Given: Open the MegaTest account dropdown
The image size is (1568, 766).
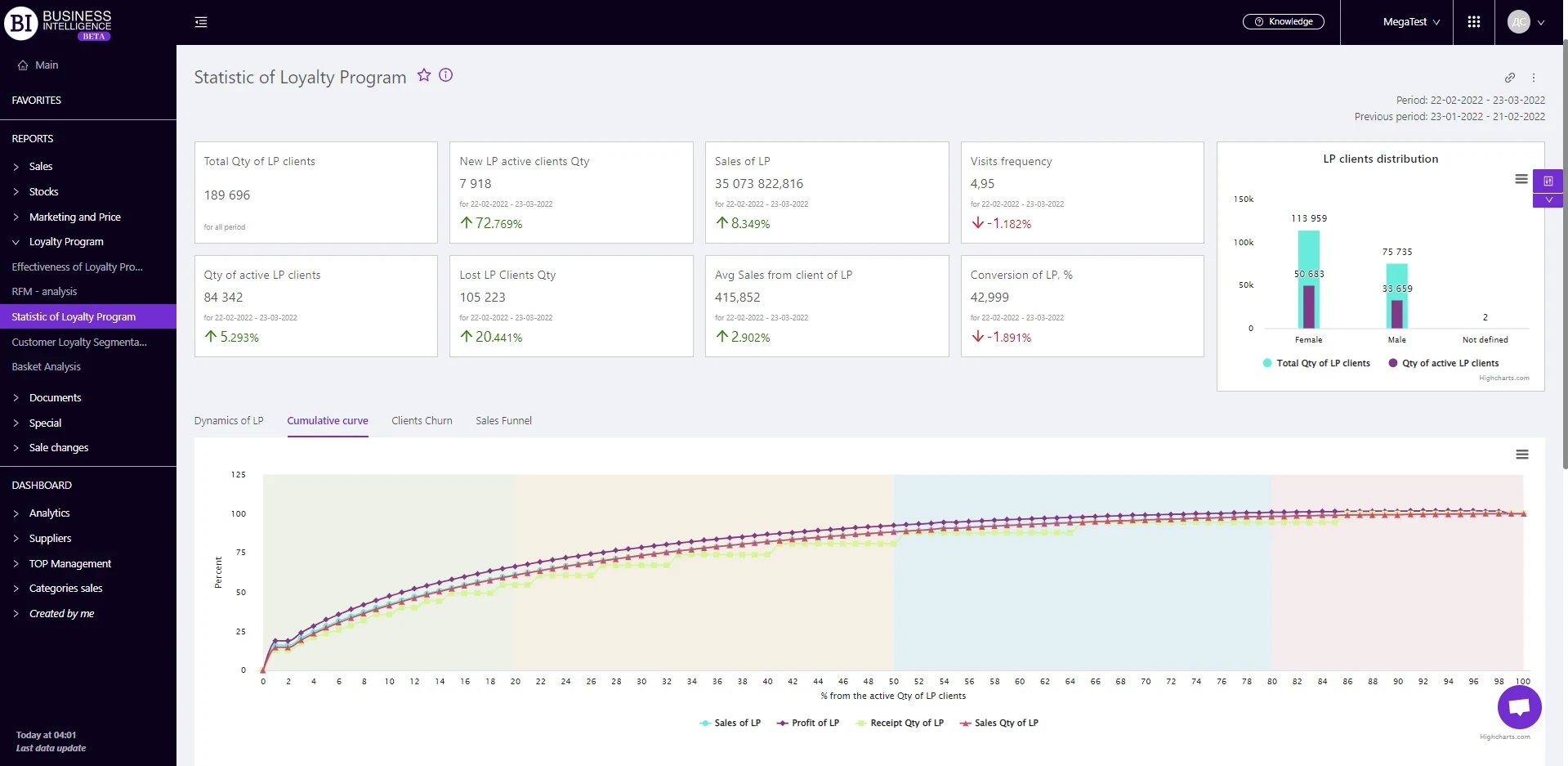Looking at the screenshot, I should [1411, 22].
